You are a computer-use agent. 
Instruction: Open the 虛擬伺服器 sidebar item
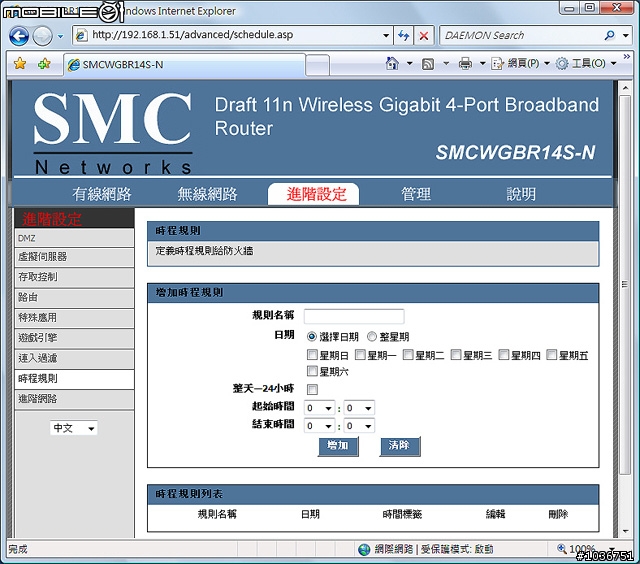pyautogui.click(x=74, y=257)
